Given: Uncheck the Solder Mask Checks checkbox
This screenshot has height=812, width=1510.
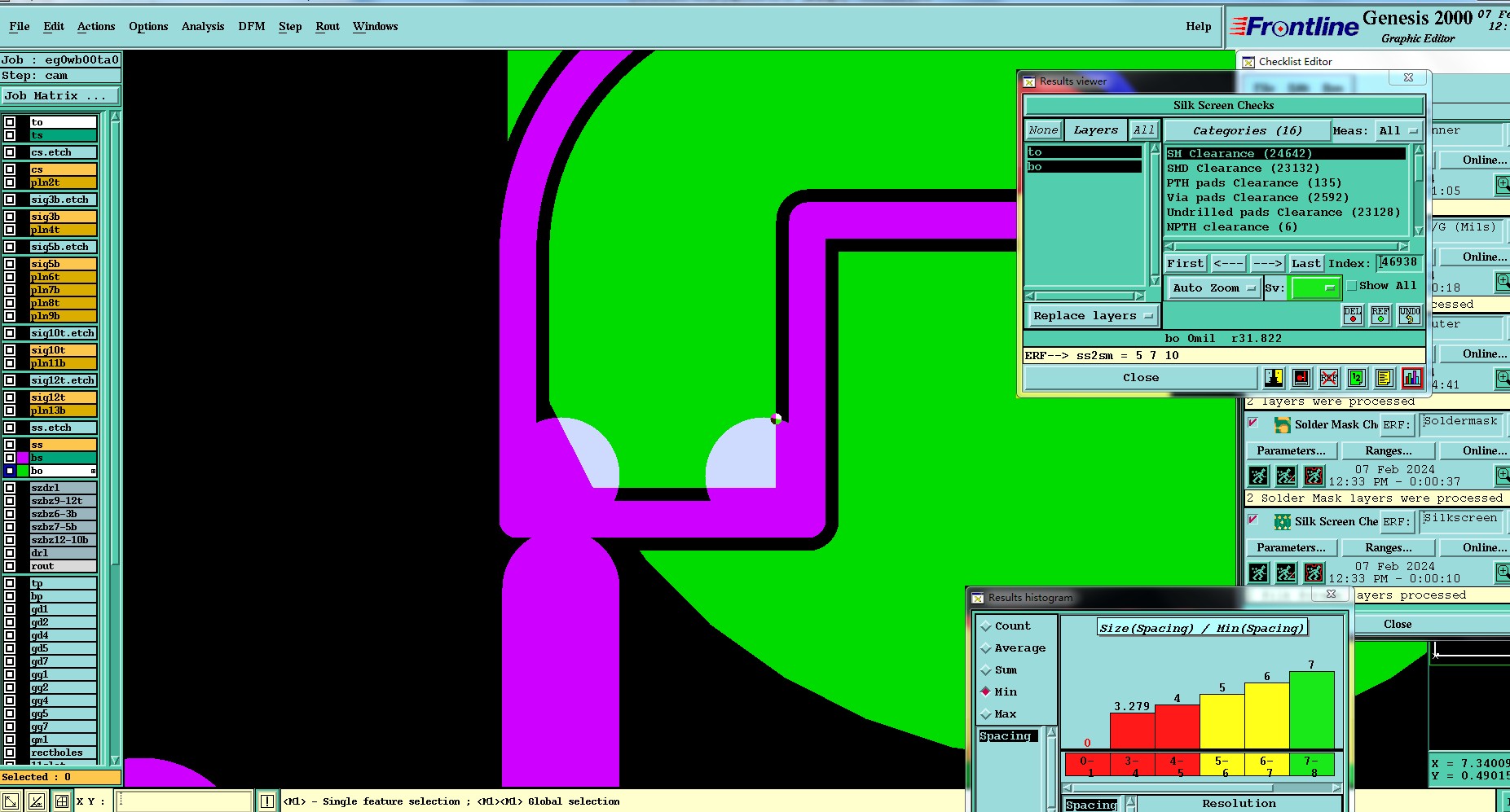Looking at the screenshot, I should [x=1253, y=423].
